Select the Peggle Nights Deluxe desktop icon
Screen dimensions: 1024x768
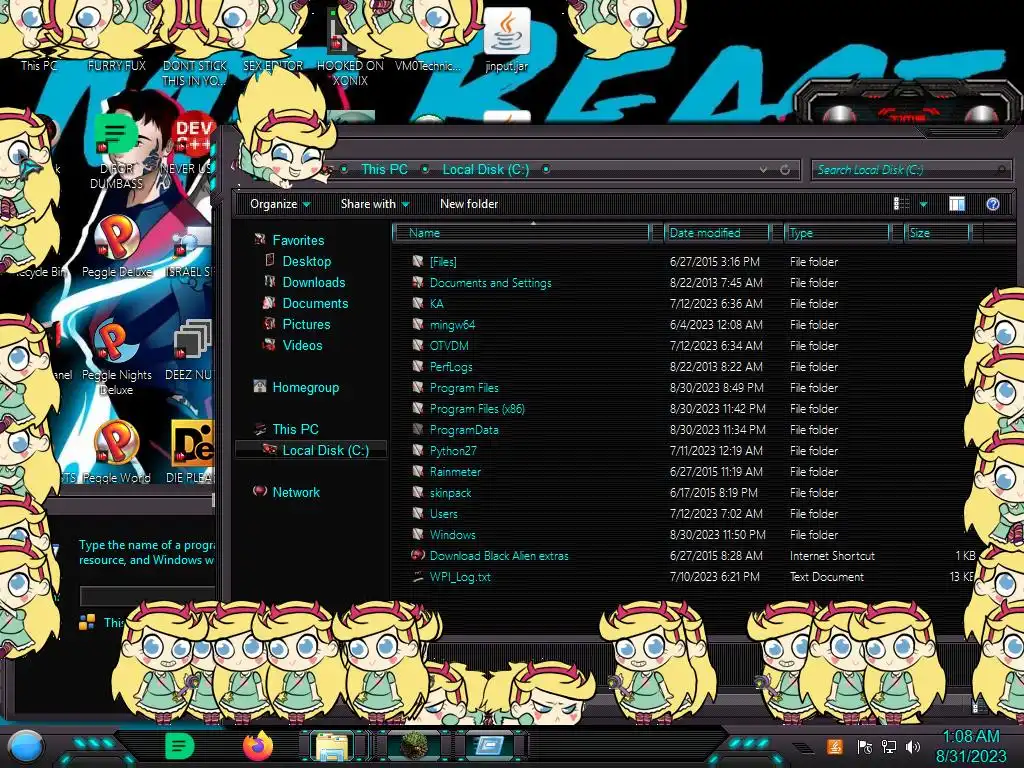[x=116, y=357]
